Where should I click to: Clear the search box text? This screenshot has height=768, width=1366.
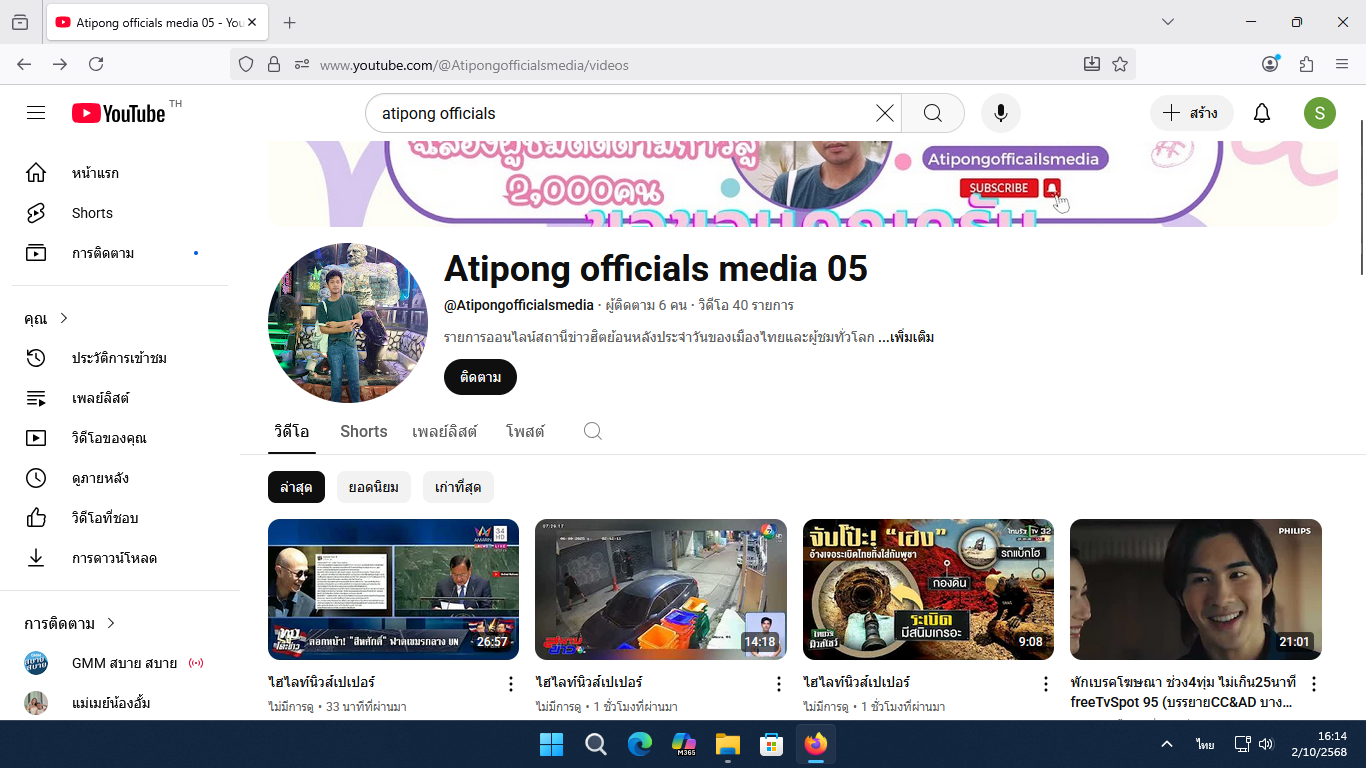click(x=885, y=113)
